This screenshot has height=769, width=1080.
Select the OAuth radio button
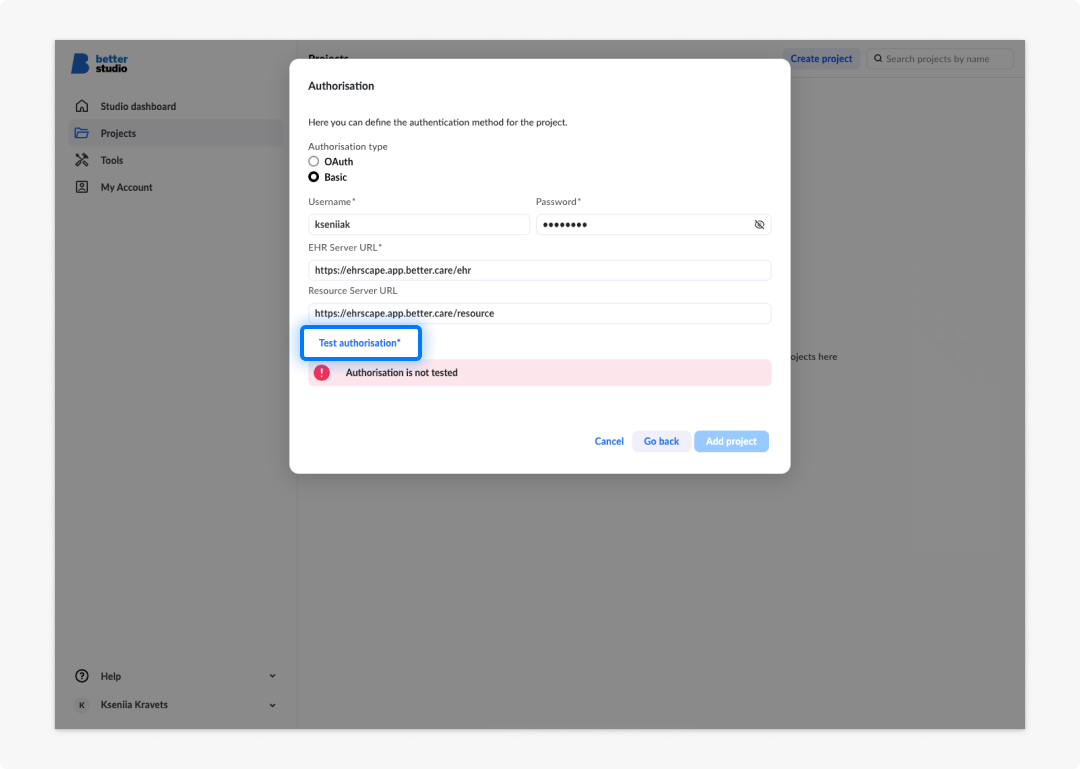[313, 161]
